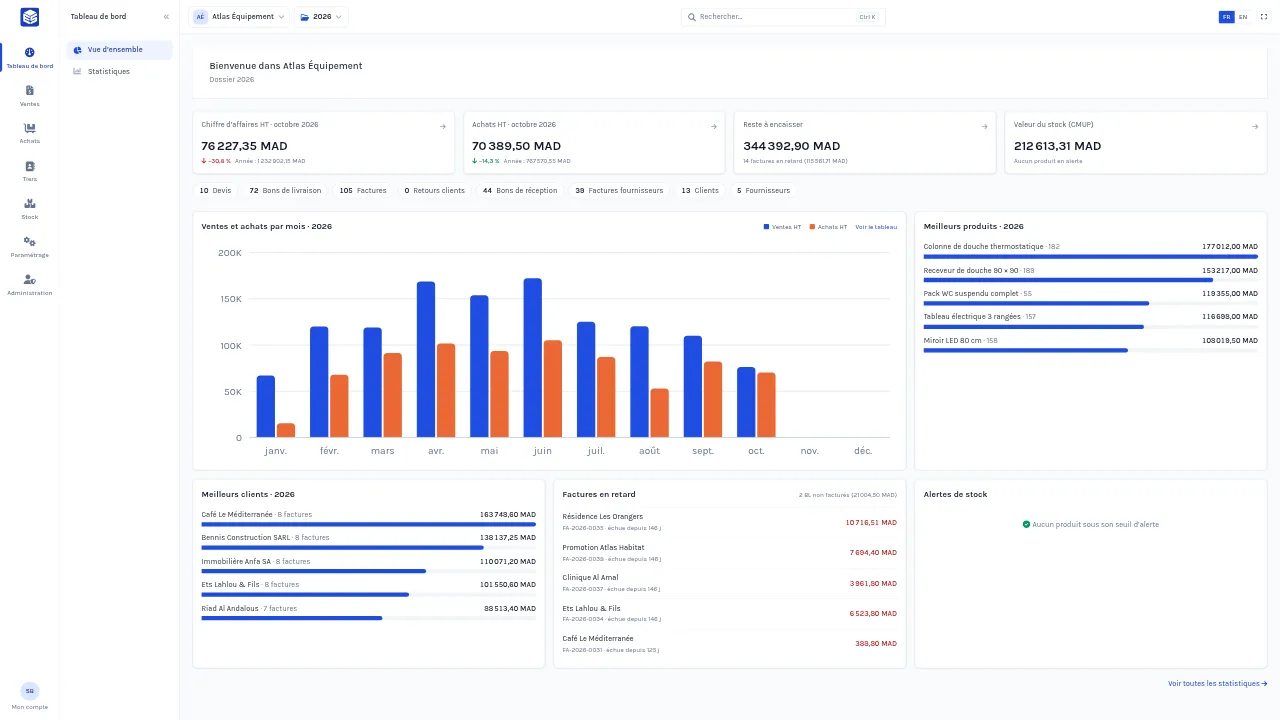1280x720 pixels.
Task: Switch language to EN
Action: tap(1243, 17)
